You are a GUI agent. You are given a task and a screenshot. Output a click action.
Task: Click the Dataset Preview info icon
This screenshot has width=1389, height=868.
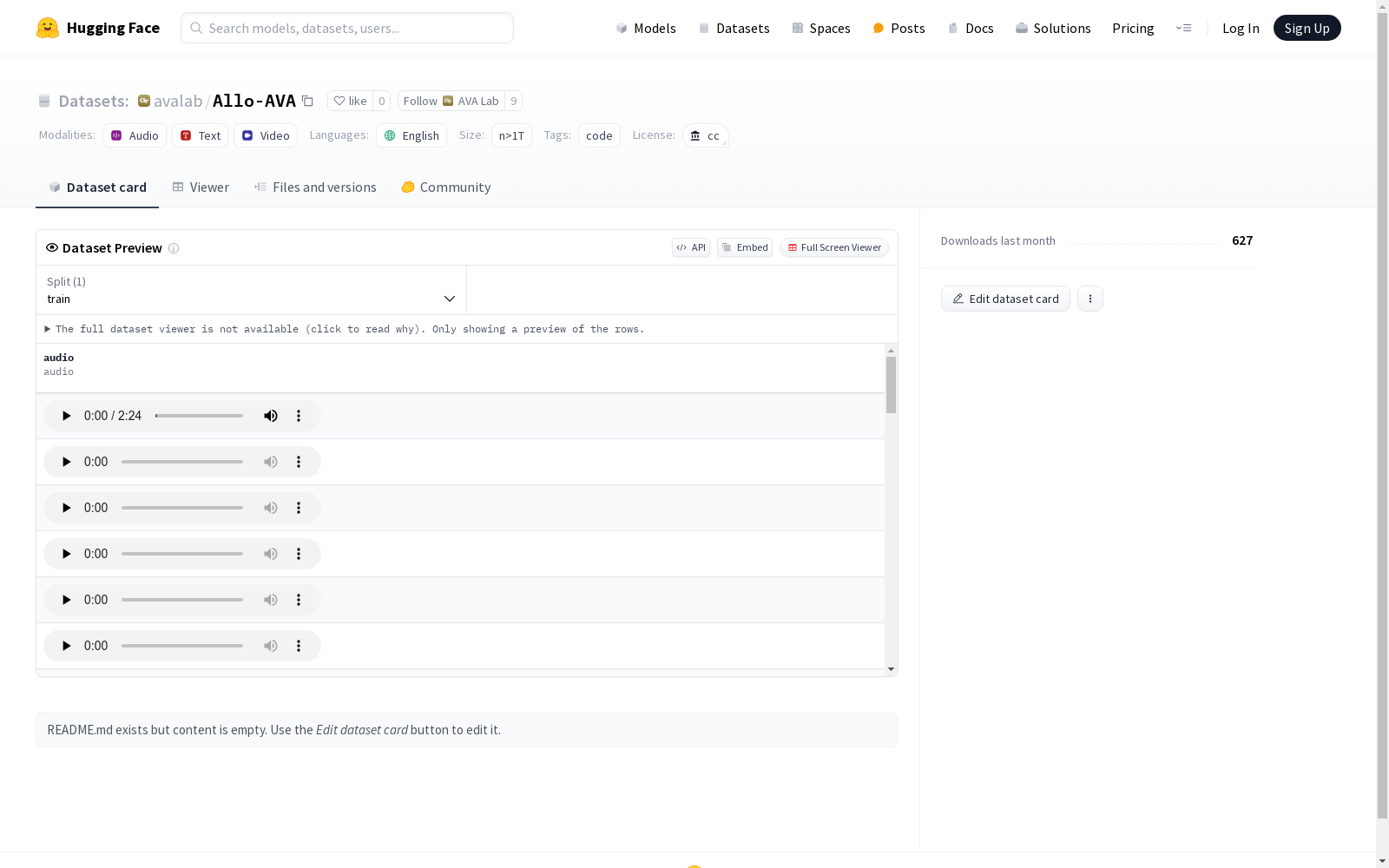[174, 248]
